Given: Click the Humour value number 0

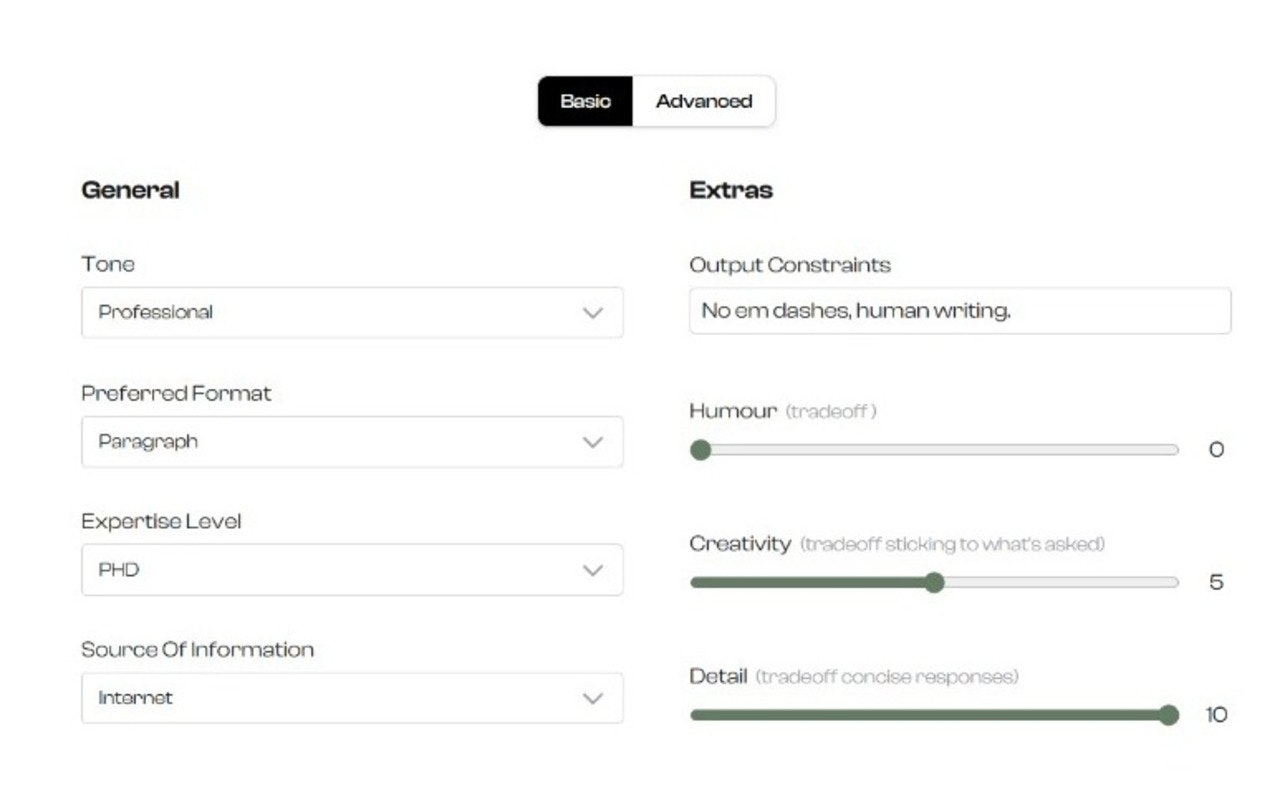Looking at the screenshot, I should point(1216,450).
